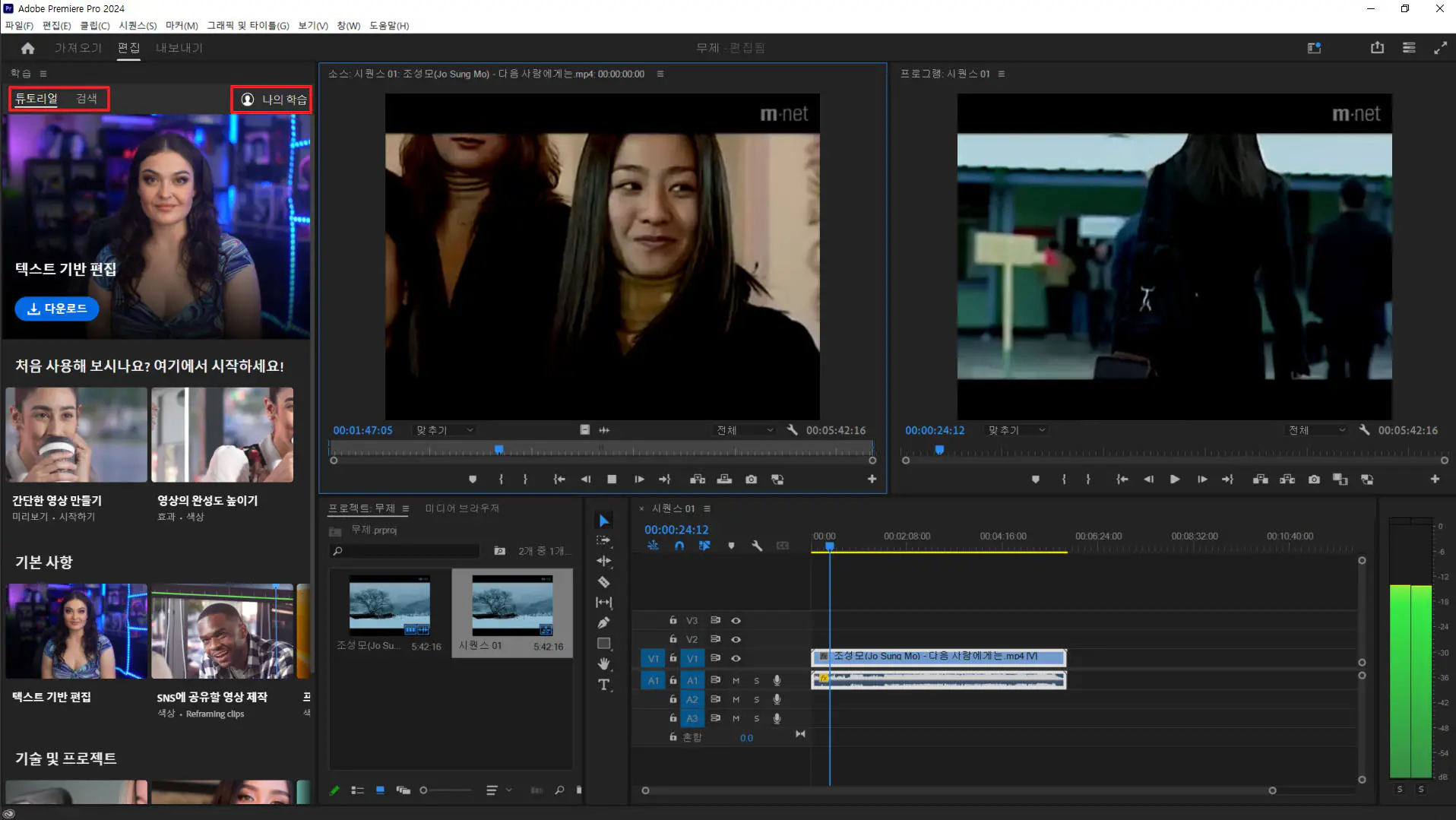Image resolution: width=1456 pixels, height=820 pixels.
Task: Open Source monitor settings wrench
Action: tap(792, 430)
